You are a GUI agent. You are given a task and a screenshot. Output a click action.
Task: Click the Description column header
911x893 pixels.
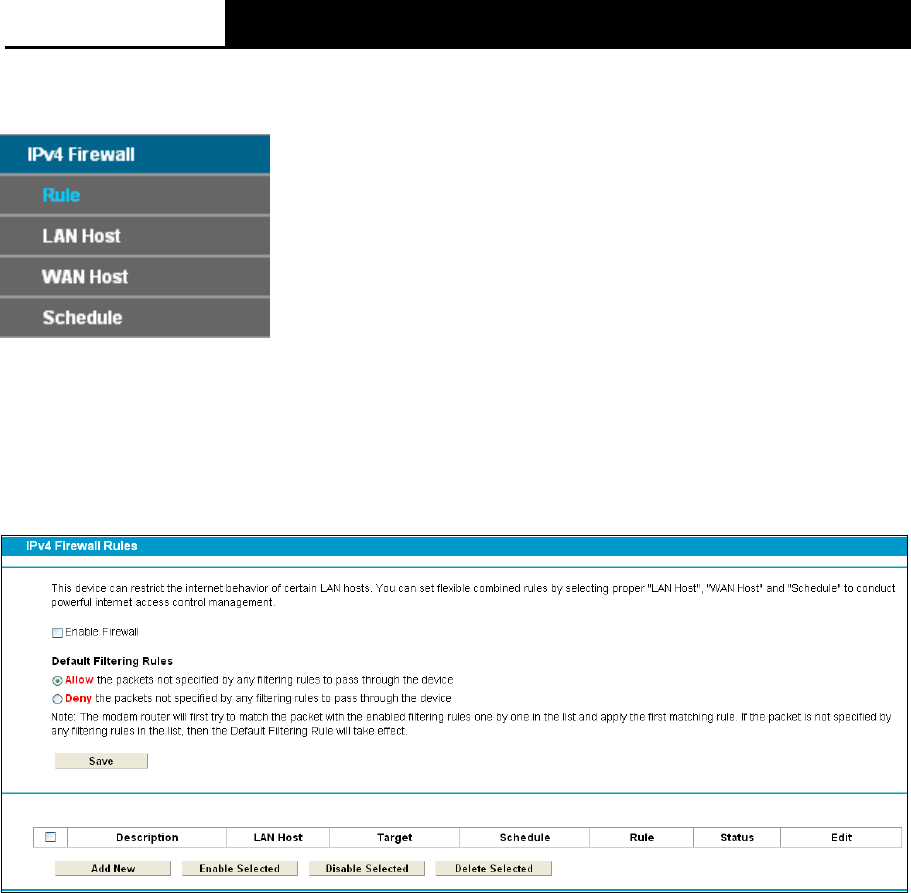click(x=147, y=837)
